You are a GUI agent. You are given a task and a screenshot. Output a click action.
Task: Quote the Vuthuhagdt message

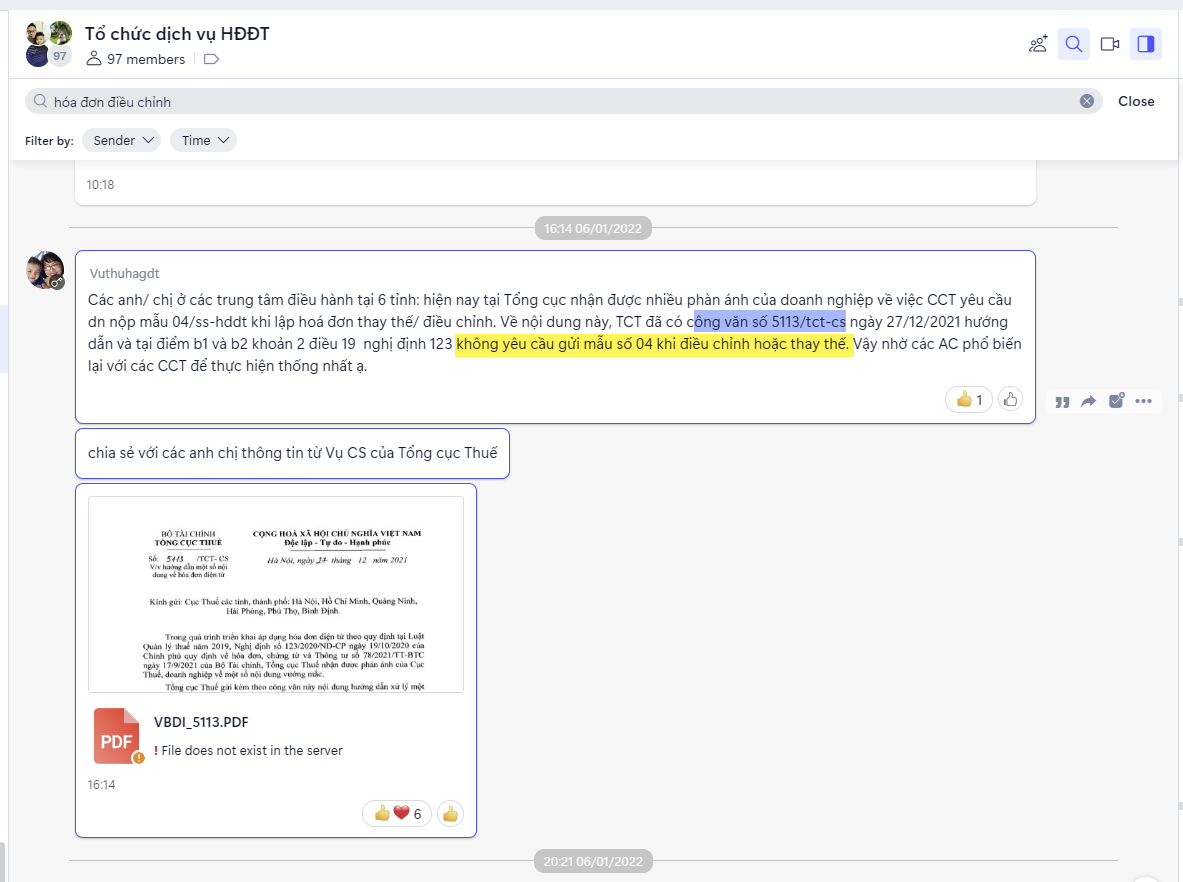point(1062,401)
